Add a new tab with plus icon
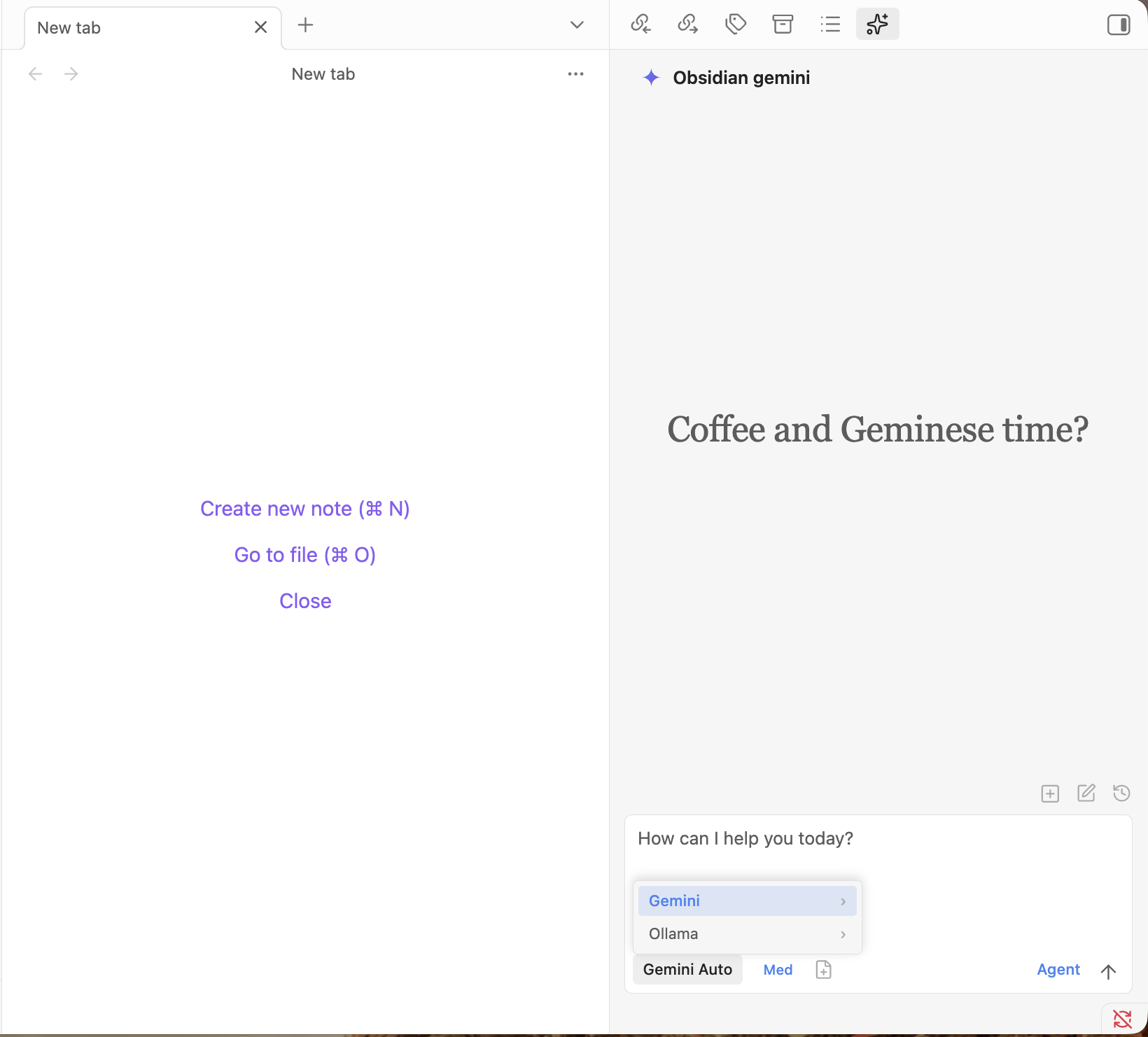 305,25
